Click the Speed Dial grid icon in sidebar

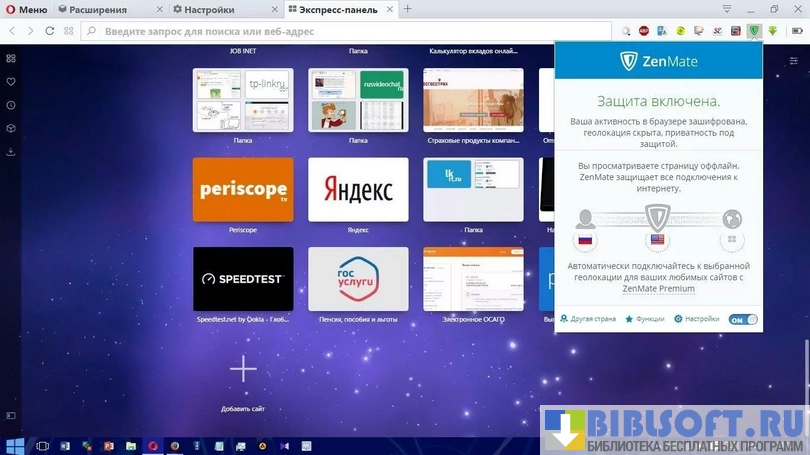pyautogui.click(x=10, y=58)
